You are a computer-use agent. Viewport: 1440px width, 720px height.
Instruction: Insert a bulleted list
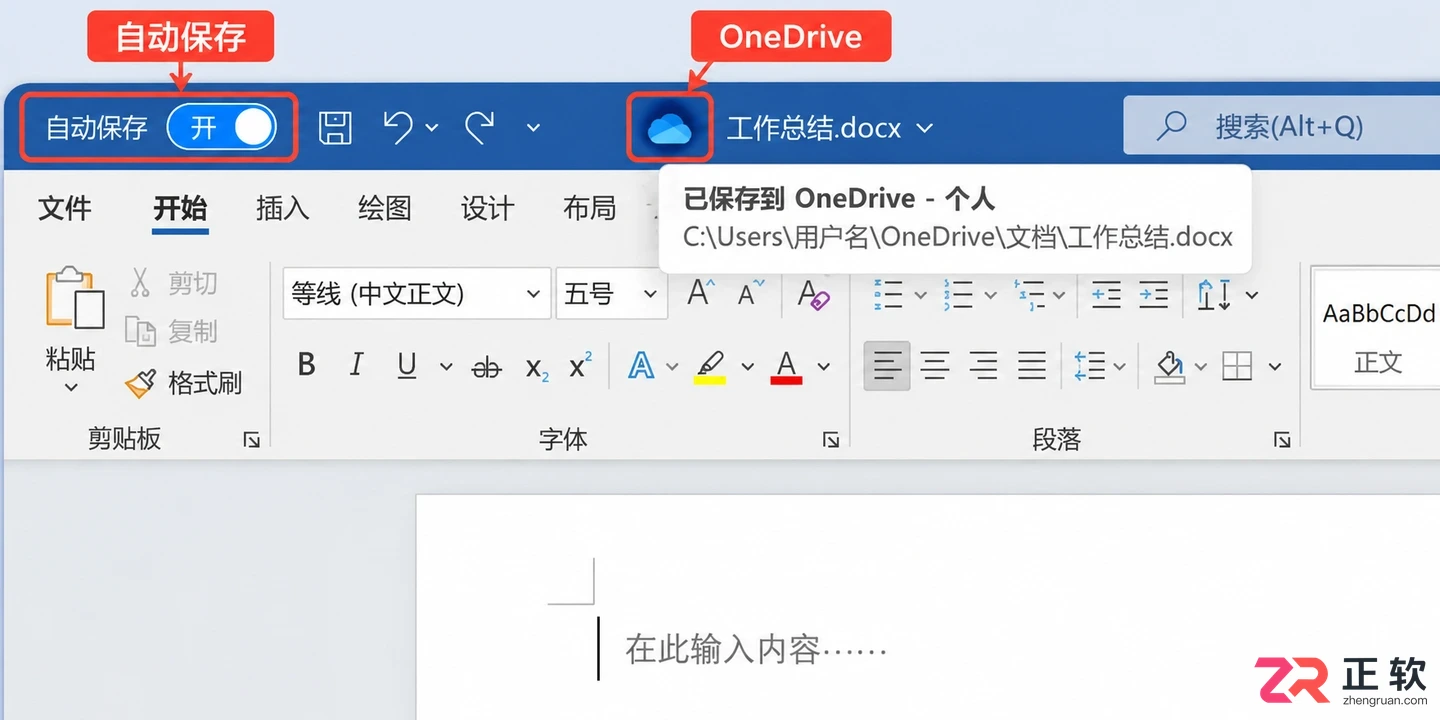coord(888,294)
